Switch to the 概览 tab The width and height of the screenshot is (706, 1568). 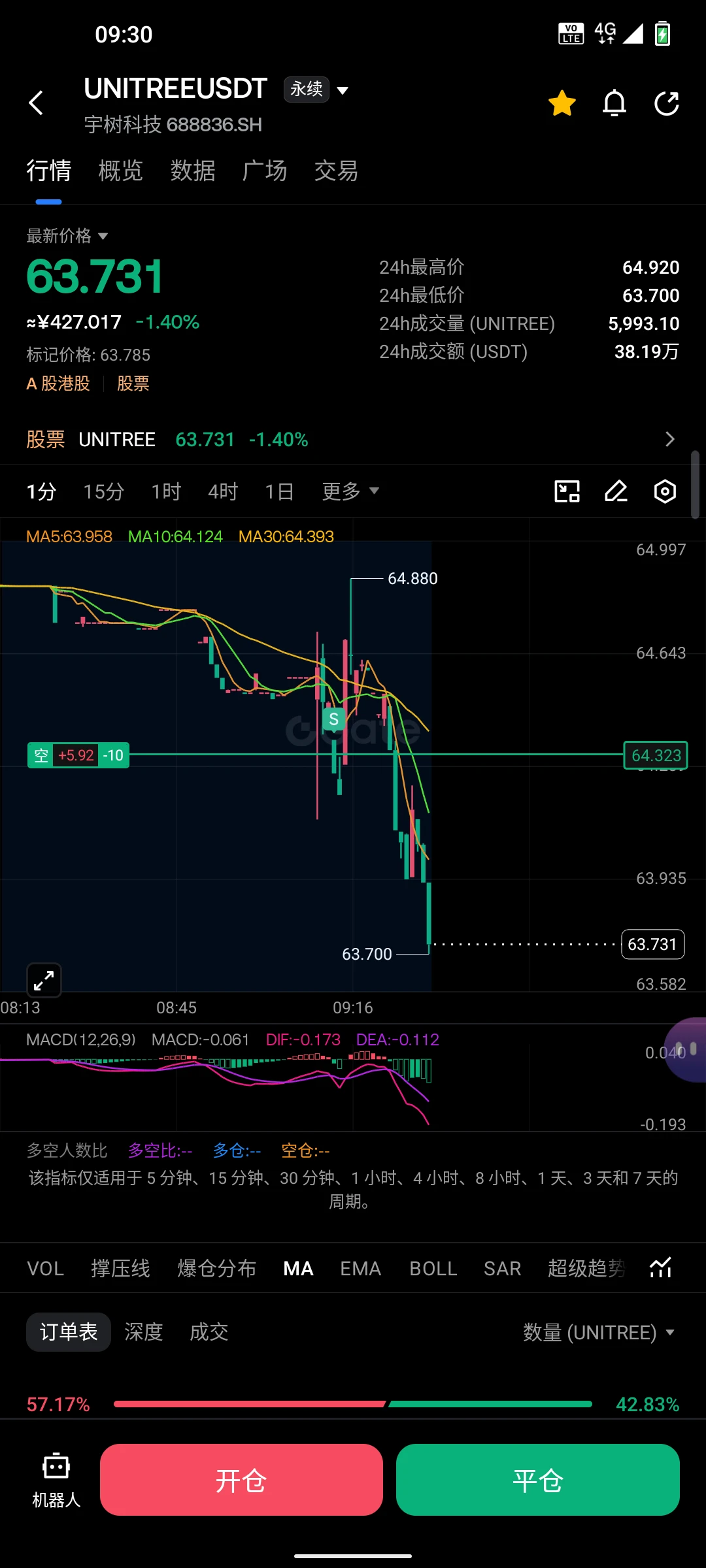(121, 171)
